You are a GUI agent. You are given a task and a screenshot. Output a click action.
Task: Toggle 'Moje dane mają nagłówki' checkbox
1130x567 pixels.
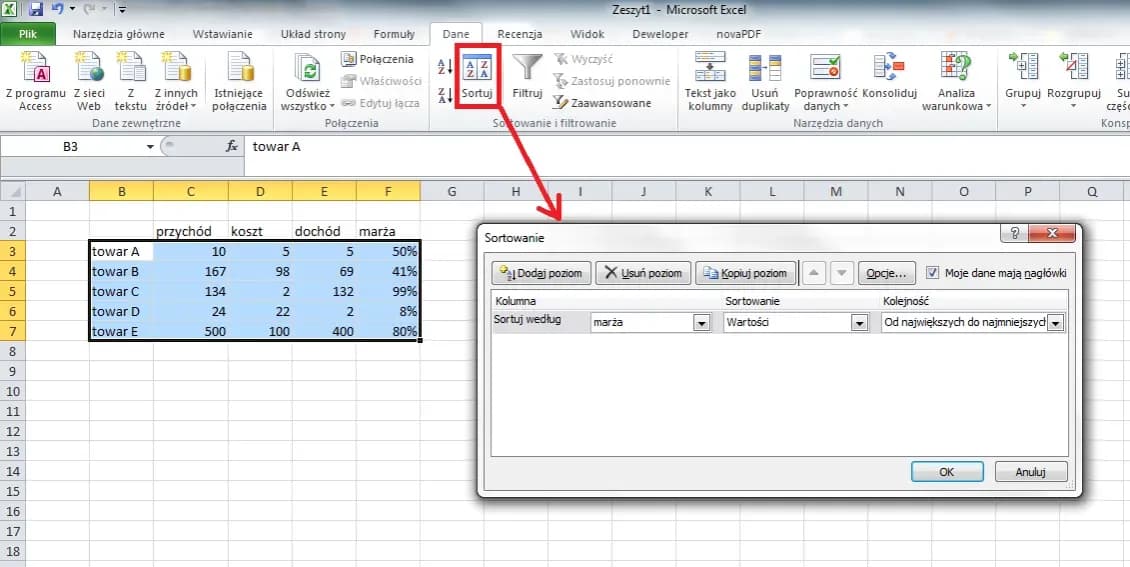[x=933, y=272]
